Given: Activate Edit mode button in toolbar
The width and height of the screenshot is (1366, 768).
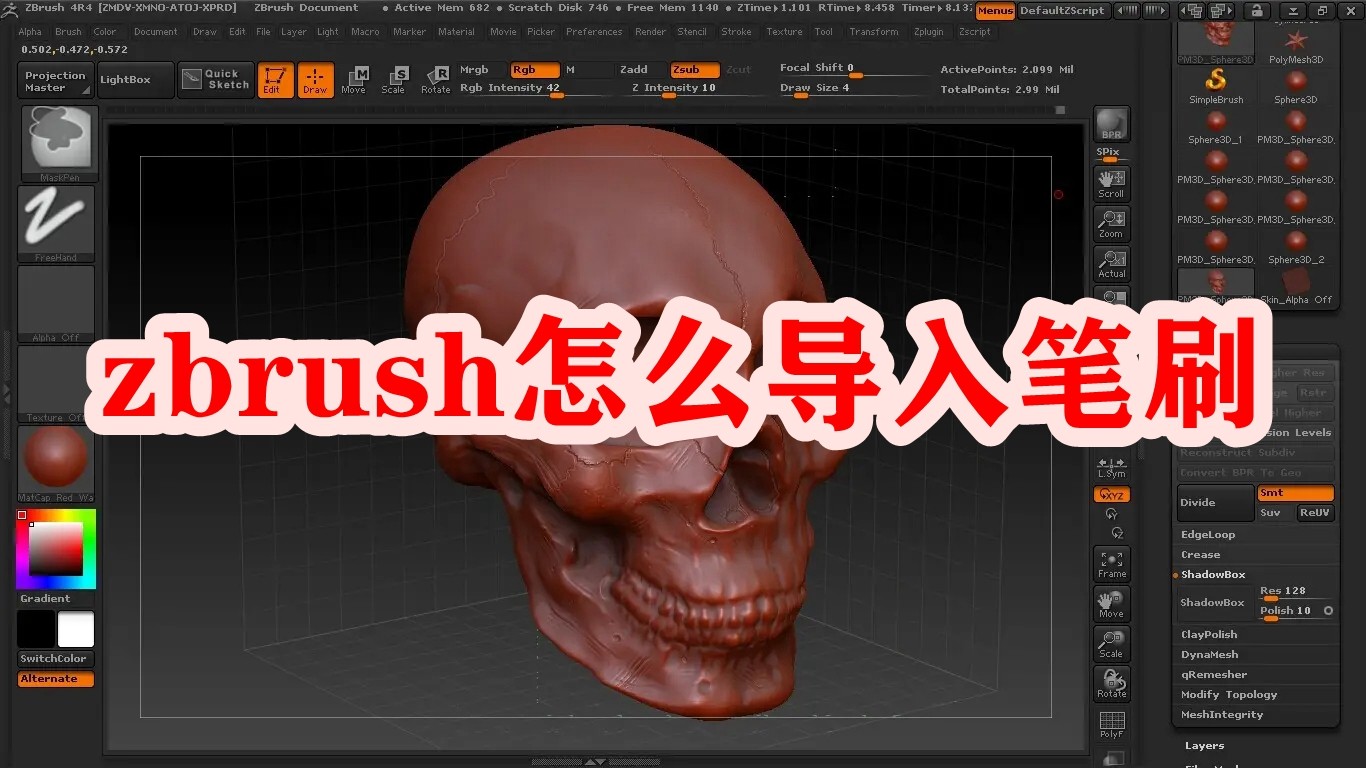Looking at the screenshot, I should tap(275, 80).
